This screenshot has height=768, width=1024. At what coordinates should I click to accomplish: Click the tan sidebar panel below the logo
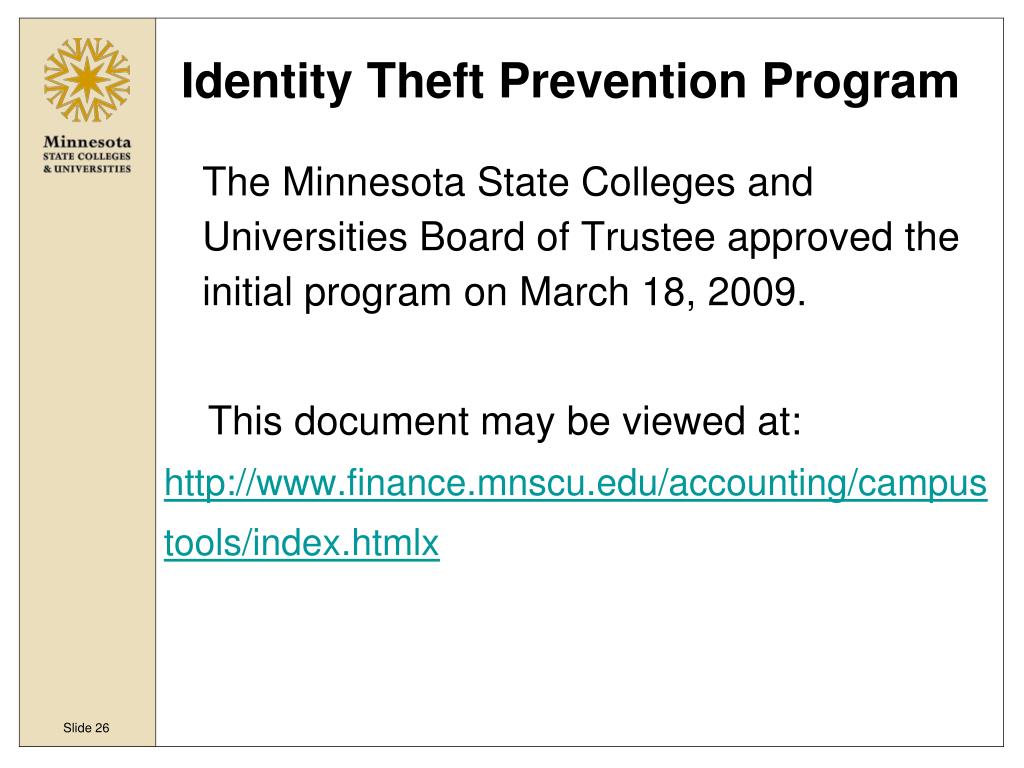point(87,444)
